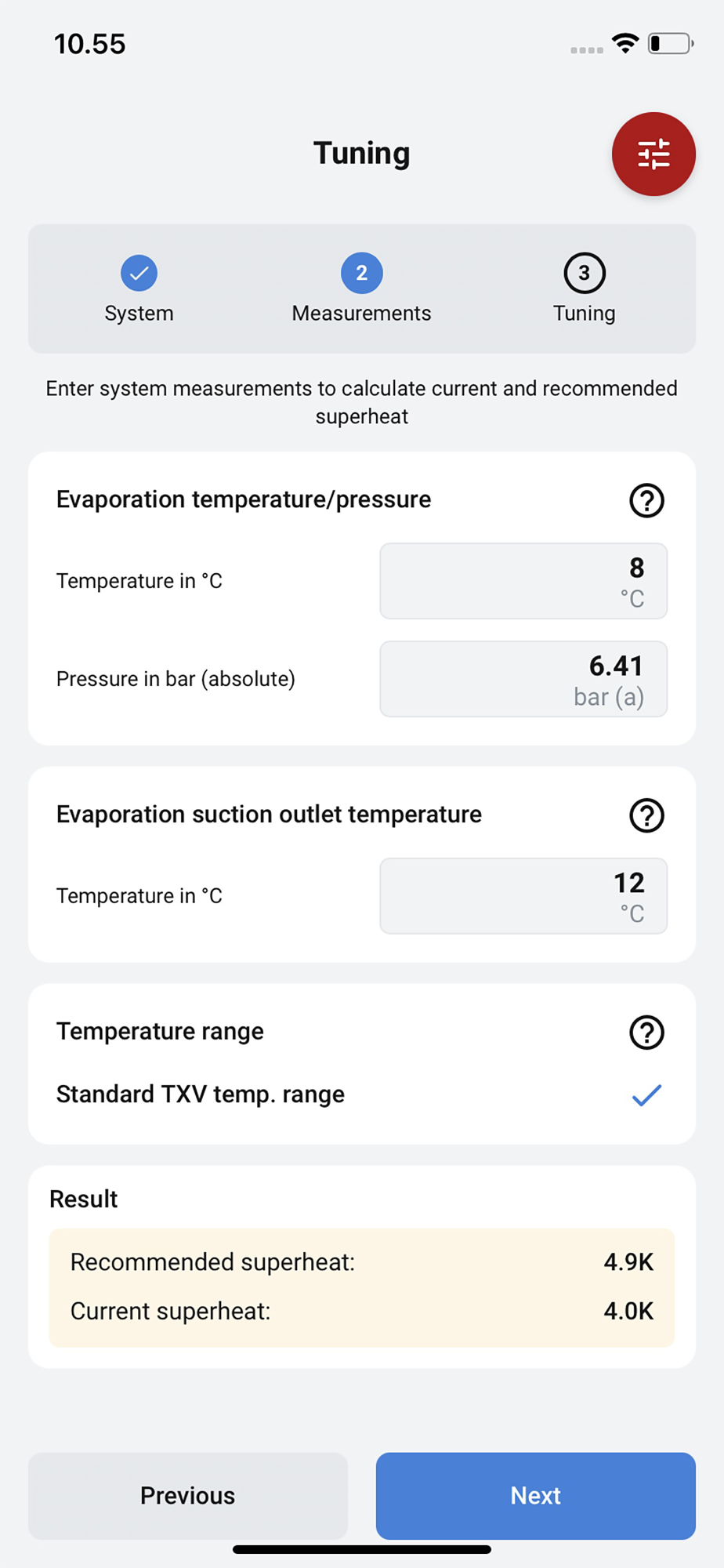Open help for Temperature range
This screenshot has height=1568, width=724.
[x=646, y=1033]
